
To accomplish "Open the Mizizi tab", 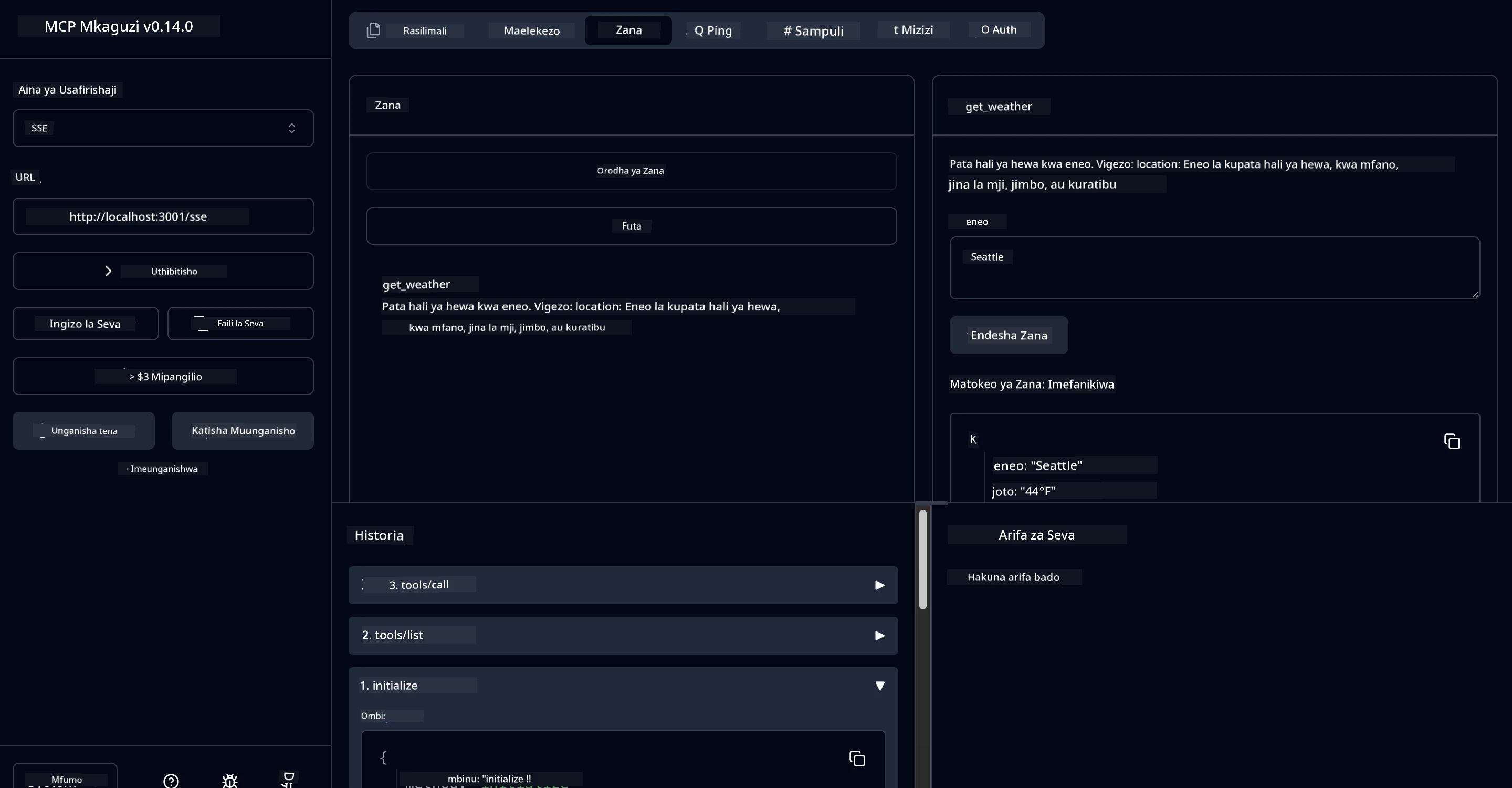I will [x=913, y=30].
